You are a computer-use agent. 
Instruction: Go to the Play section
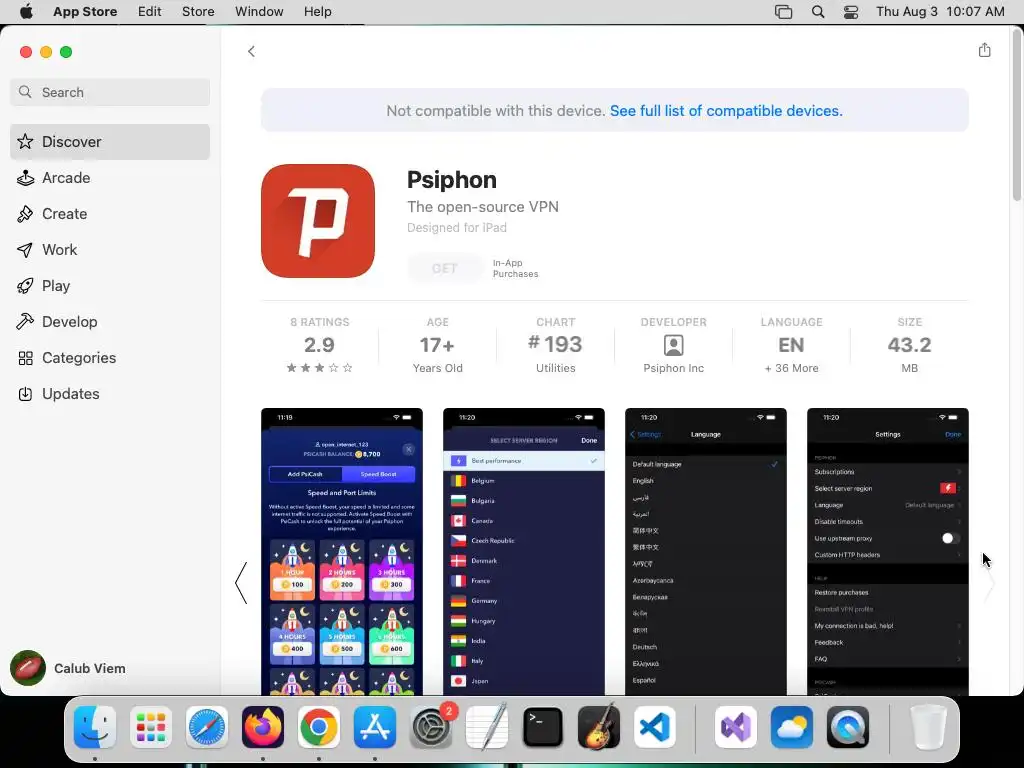(x=110, y=285)
